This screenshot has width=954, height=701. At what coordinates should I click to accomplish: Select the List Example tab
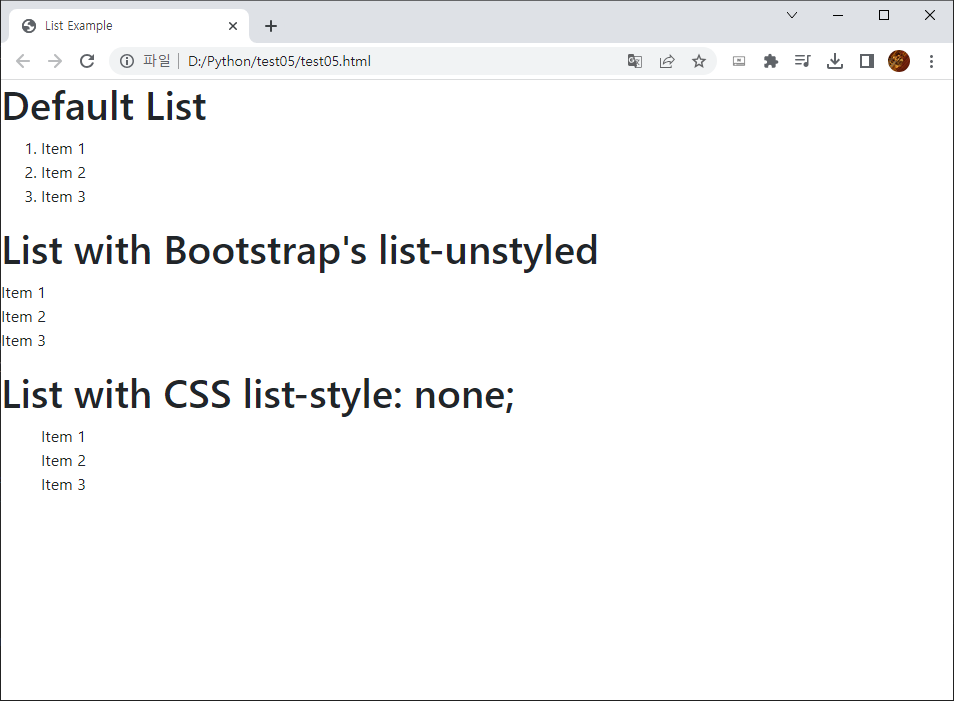pos(128,26)
